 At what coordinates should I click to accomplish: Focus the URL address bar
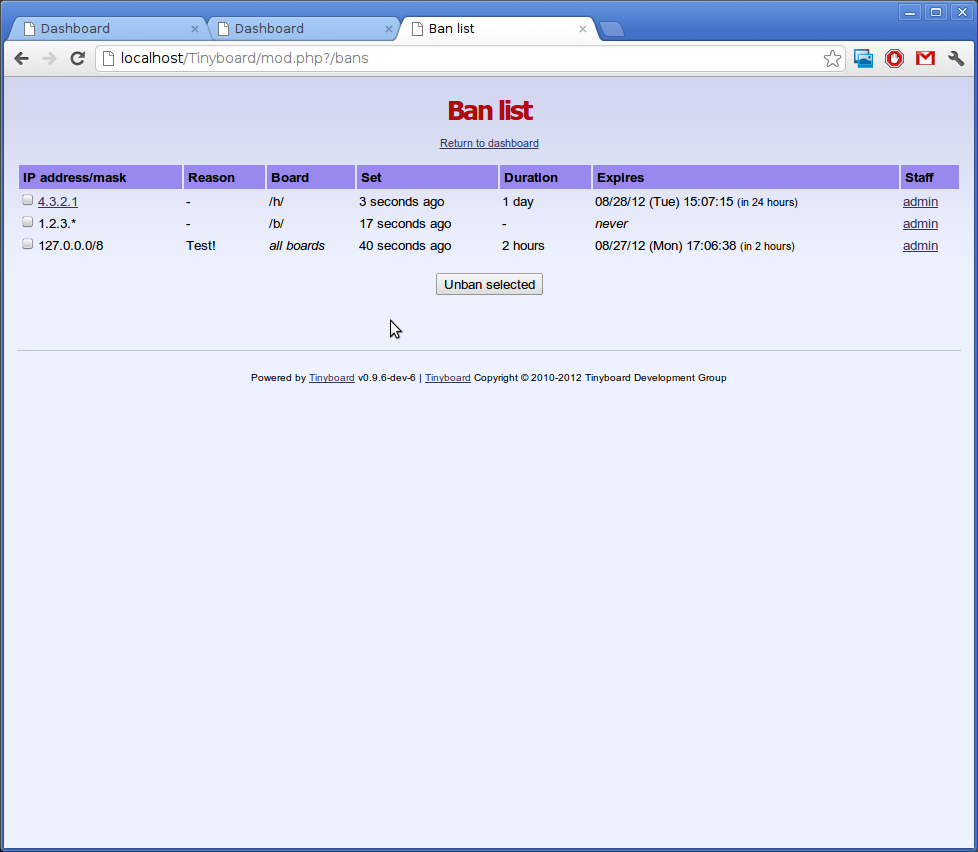pos(460,59)
